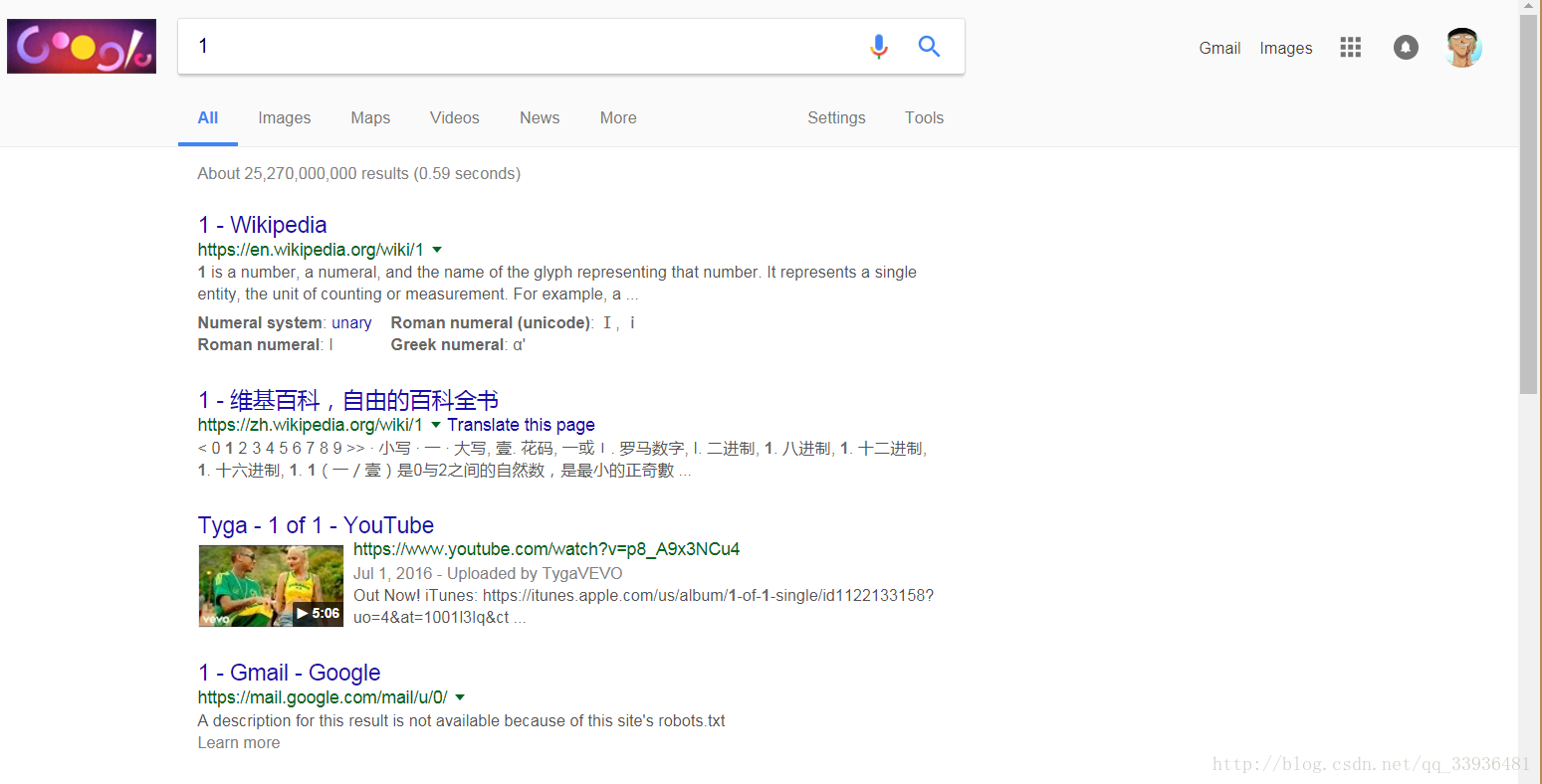The image size is (1542, 784).
Task: Click the youtube.com/watch URL text
Action: coord(547,549)
